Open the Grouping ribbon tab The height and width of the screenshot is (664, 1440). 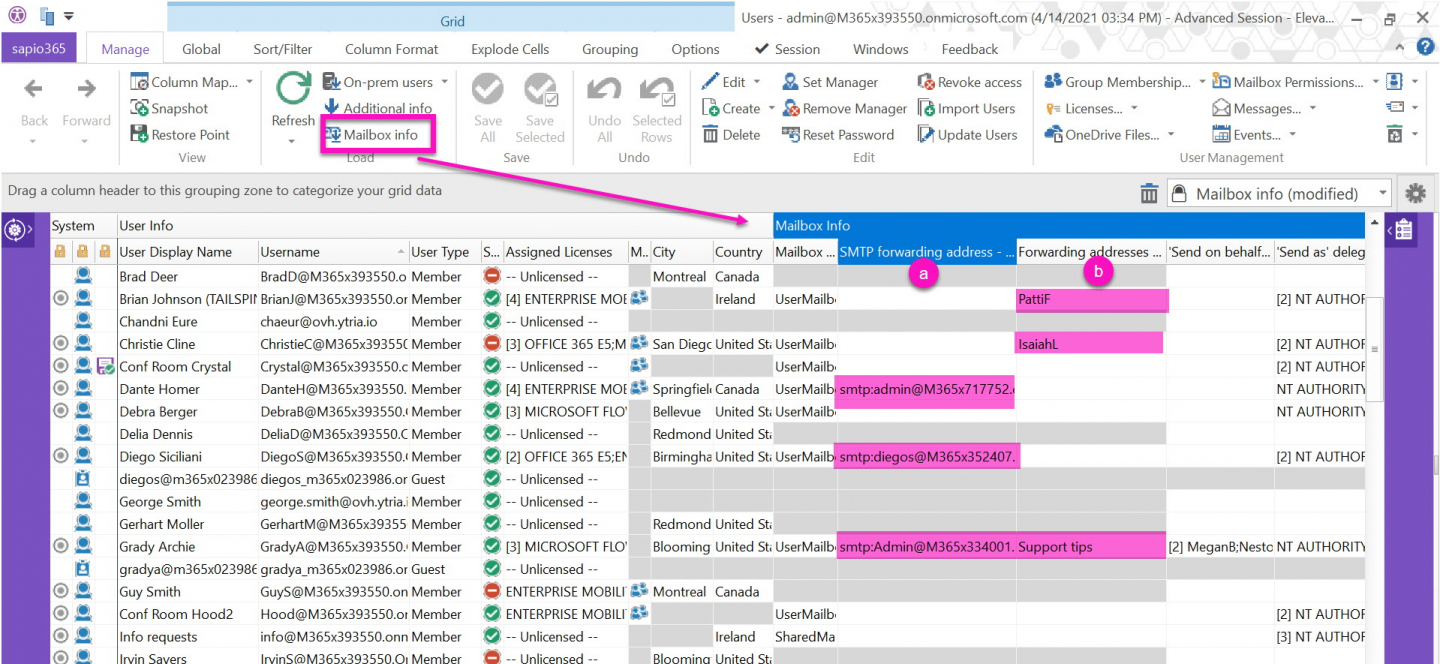(610, 49)
